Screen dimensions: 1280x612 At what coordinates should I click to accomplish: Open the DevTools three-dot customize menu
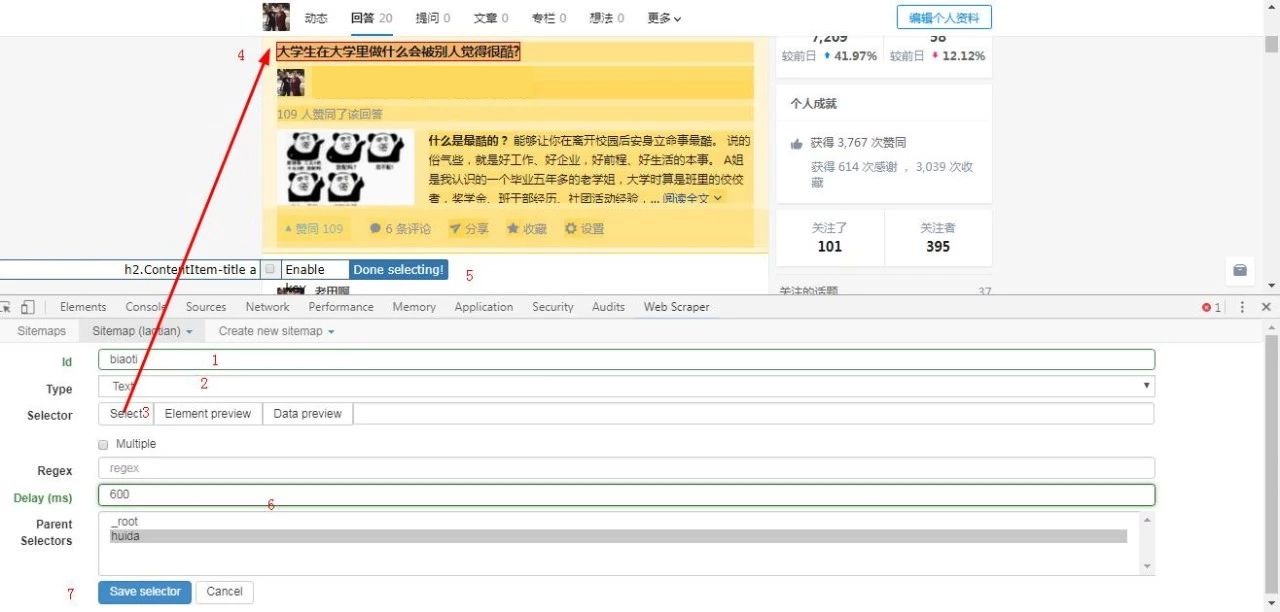1243,307
